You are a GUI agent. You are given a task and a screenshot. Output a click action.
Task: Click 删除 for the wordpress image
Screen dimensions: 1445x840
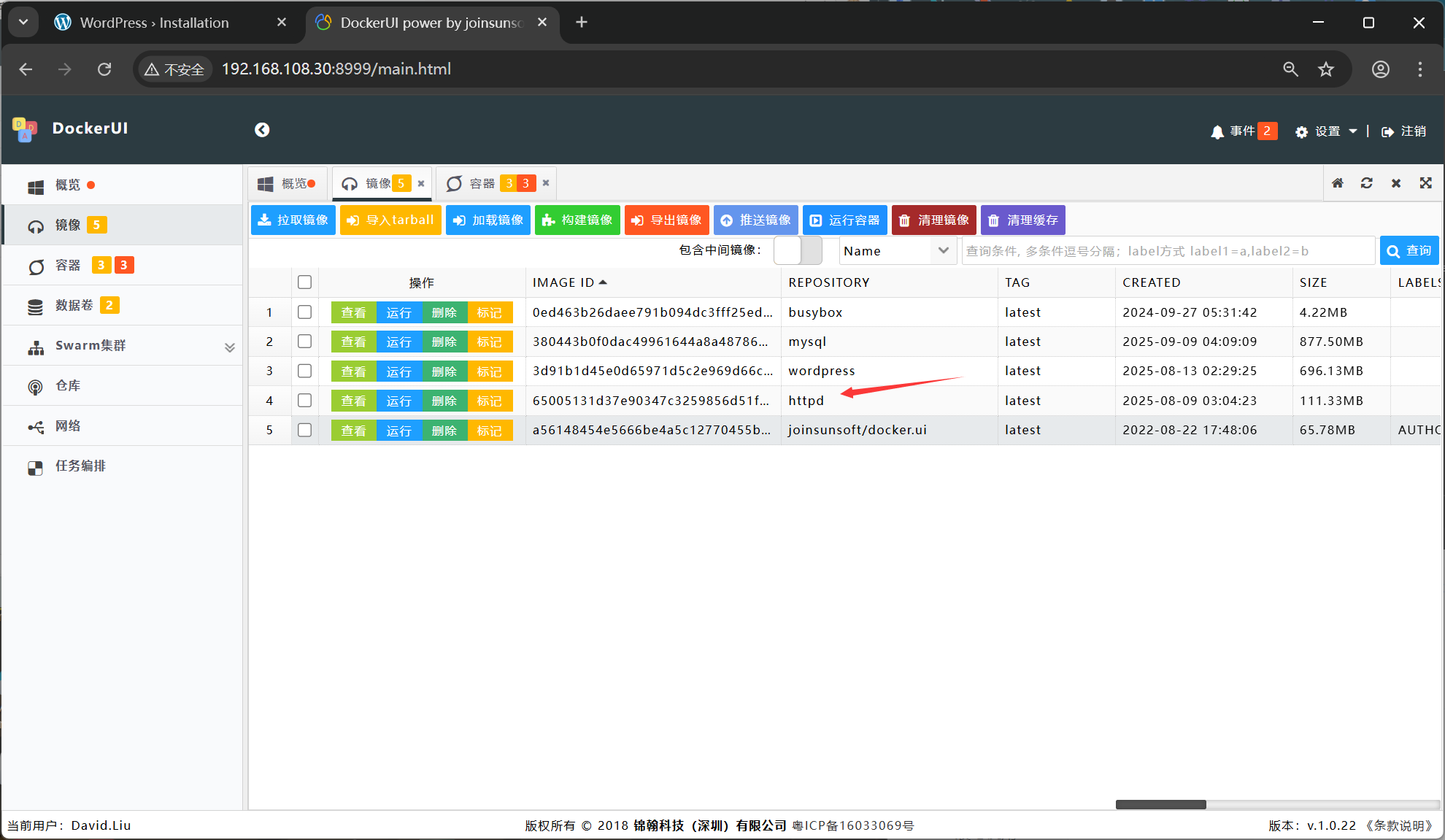pos(444,371)
